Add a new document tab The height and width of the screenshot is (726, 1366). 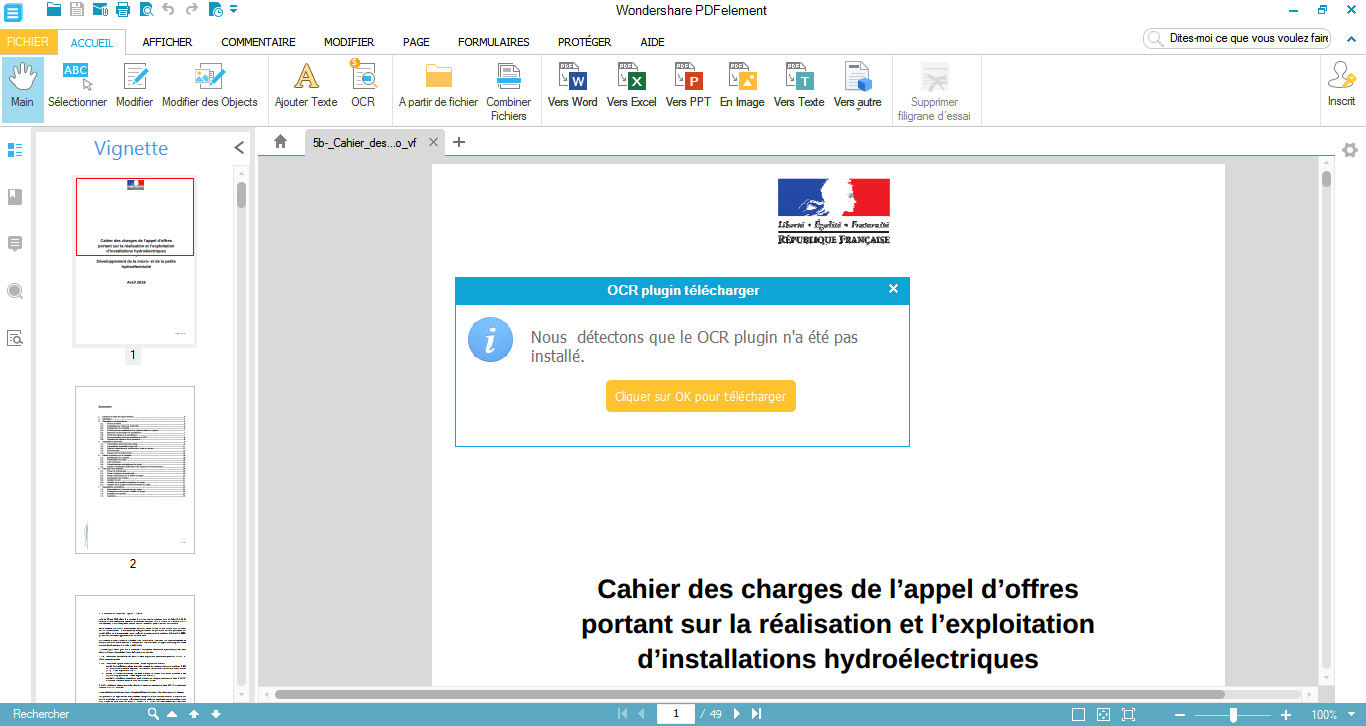[459, 142]
